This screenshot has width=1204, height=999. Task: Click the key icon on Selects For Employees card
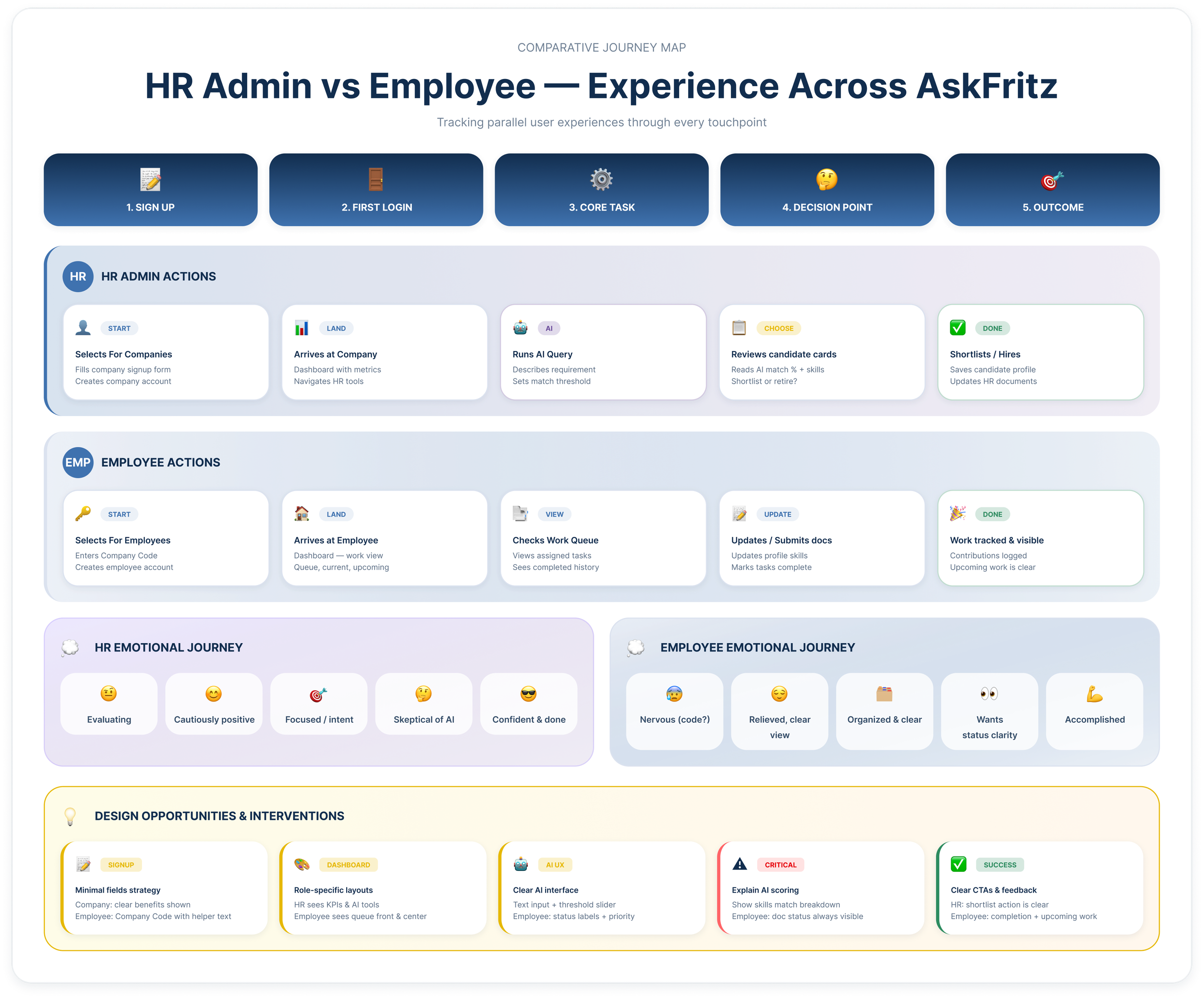pos(83,514)
